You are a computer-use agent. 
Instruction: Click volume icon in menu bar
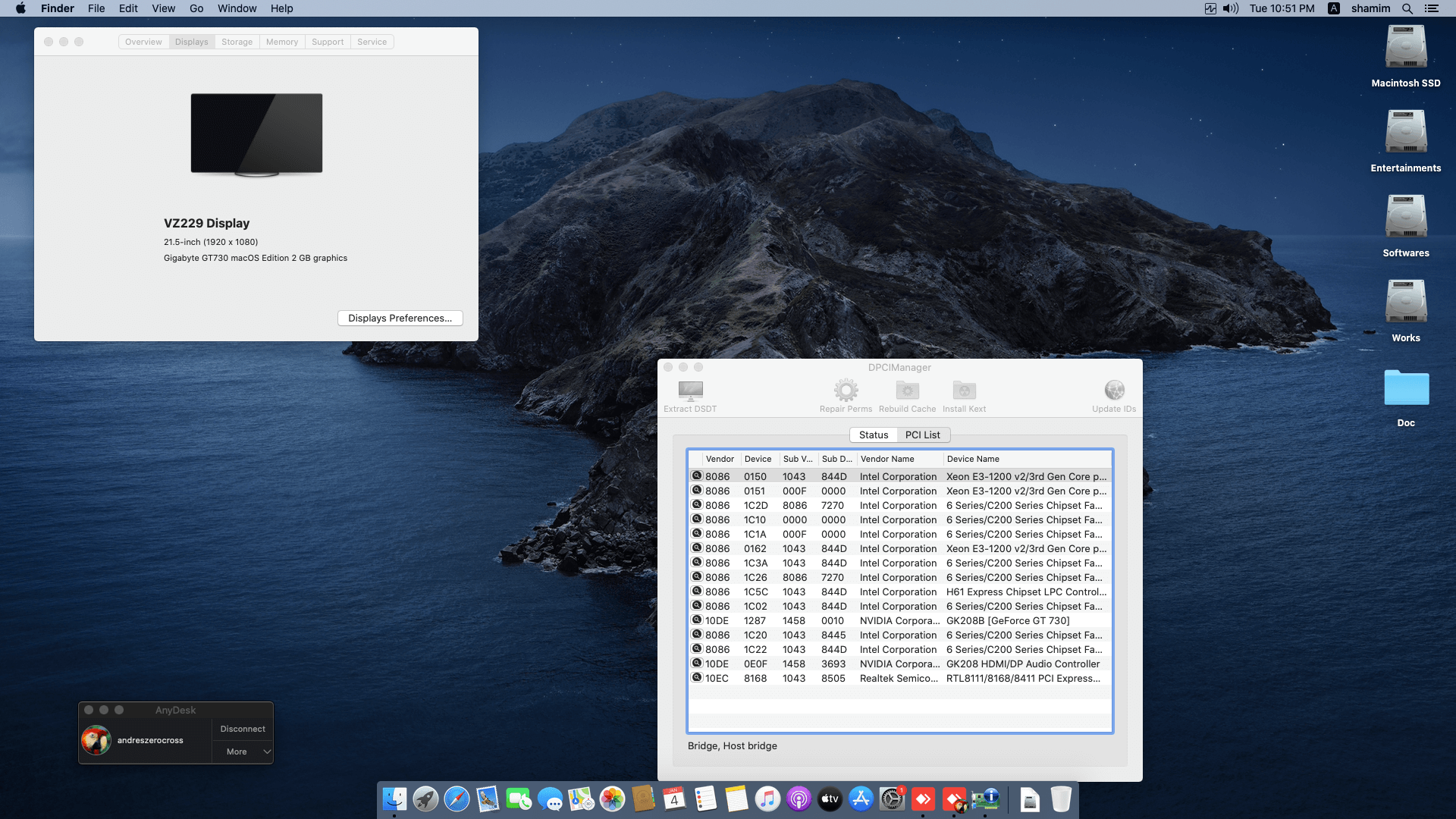click(x=1231, y=8)
